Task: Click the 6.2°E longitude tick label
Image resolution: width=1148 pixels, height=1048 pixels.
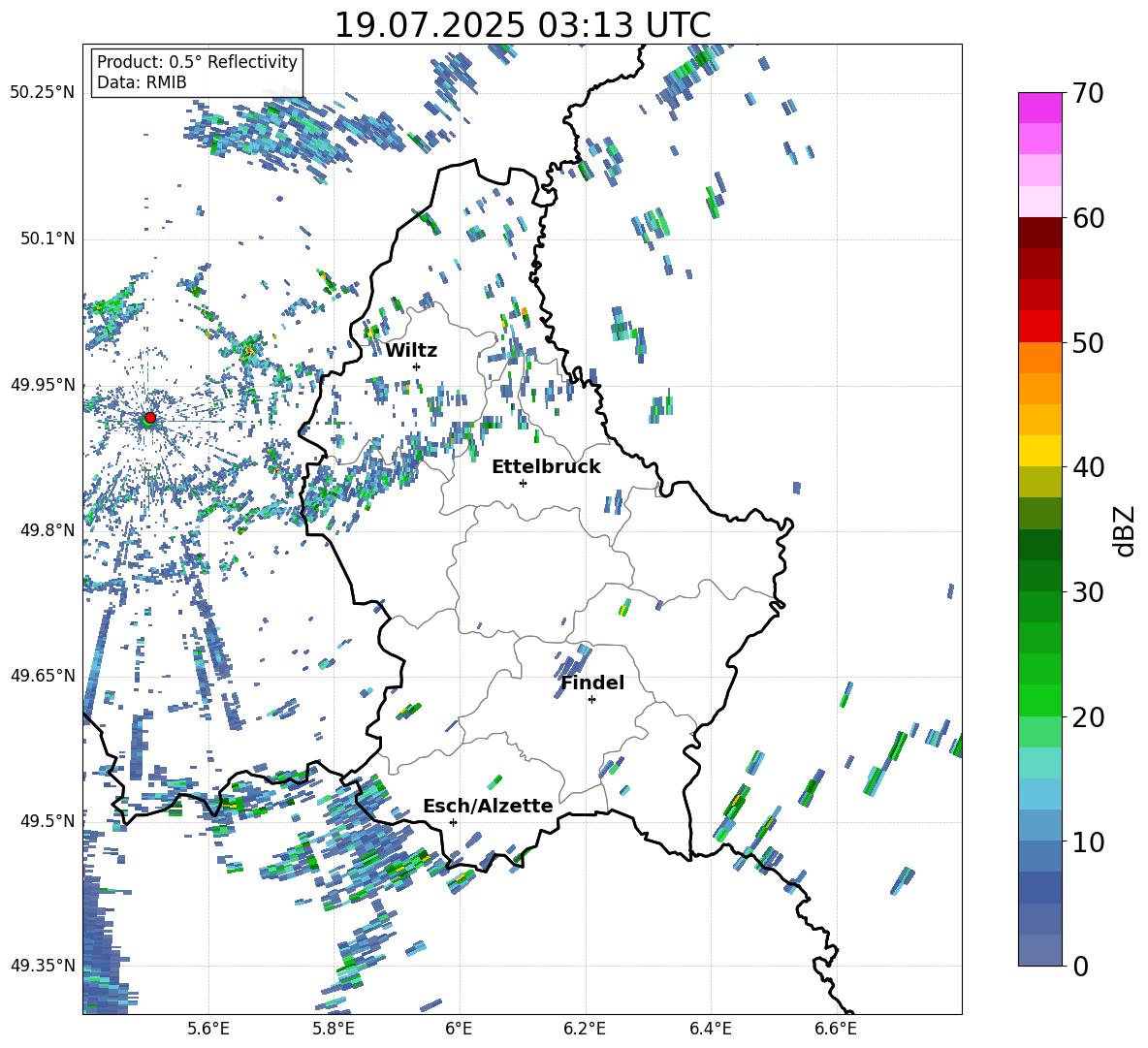Action: click(x=585, y=1030)
